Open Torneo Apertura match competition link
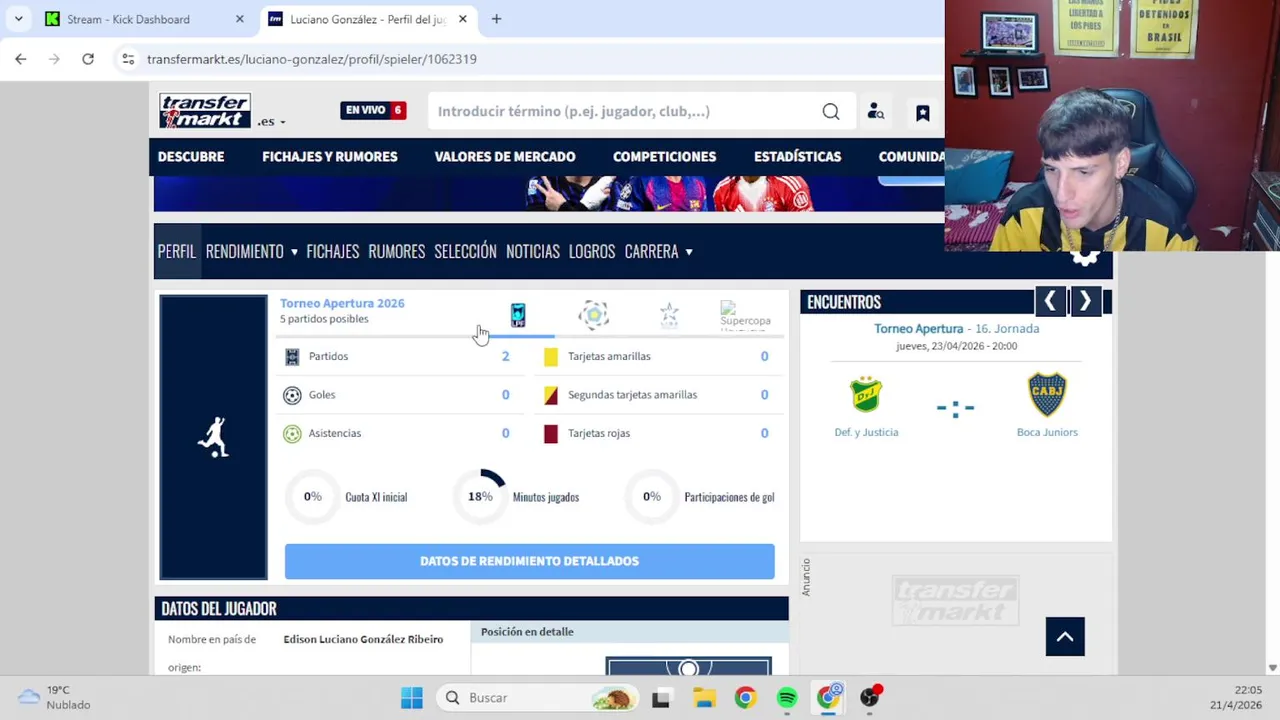1280x720 pixels. click(919, 328)
